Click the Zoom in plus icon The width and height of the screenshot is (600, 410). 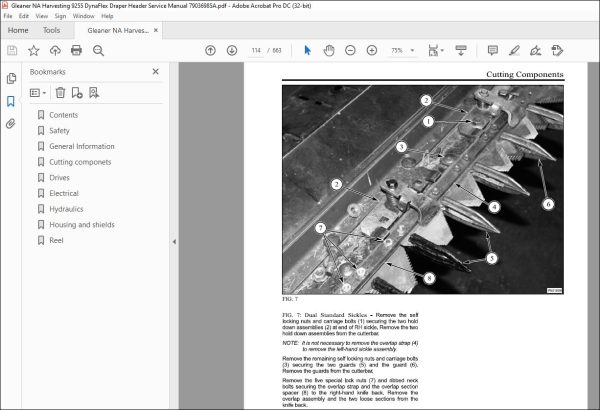coord(372,51)
